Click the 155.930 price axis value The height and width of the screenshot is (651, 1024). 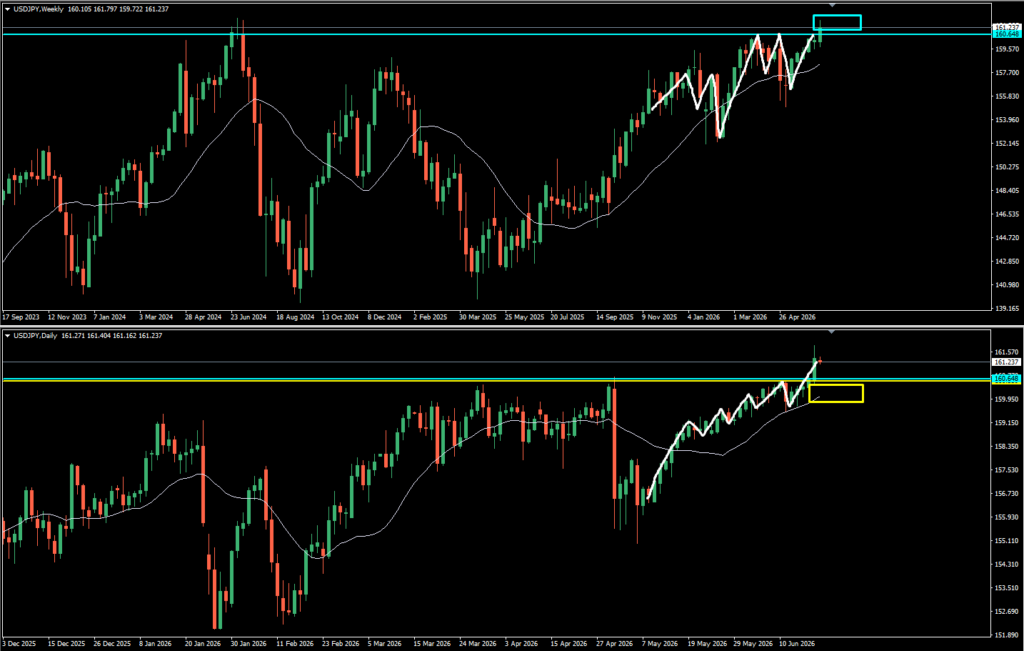[x=1006, y=517]
